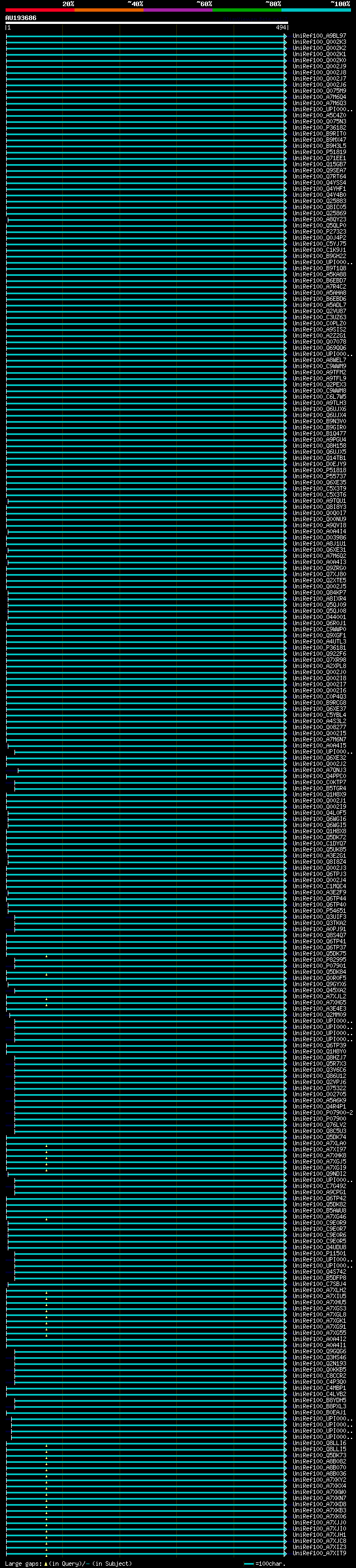Click the 20% legend label
This screenshot has height=1568, width=356.
[68, 4]
